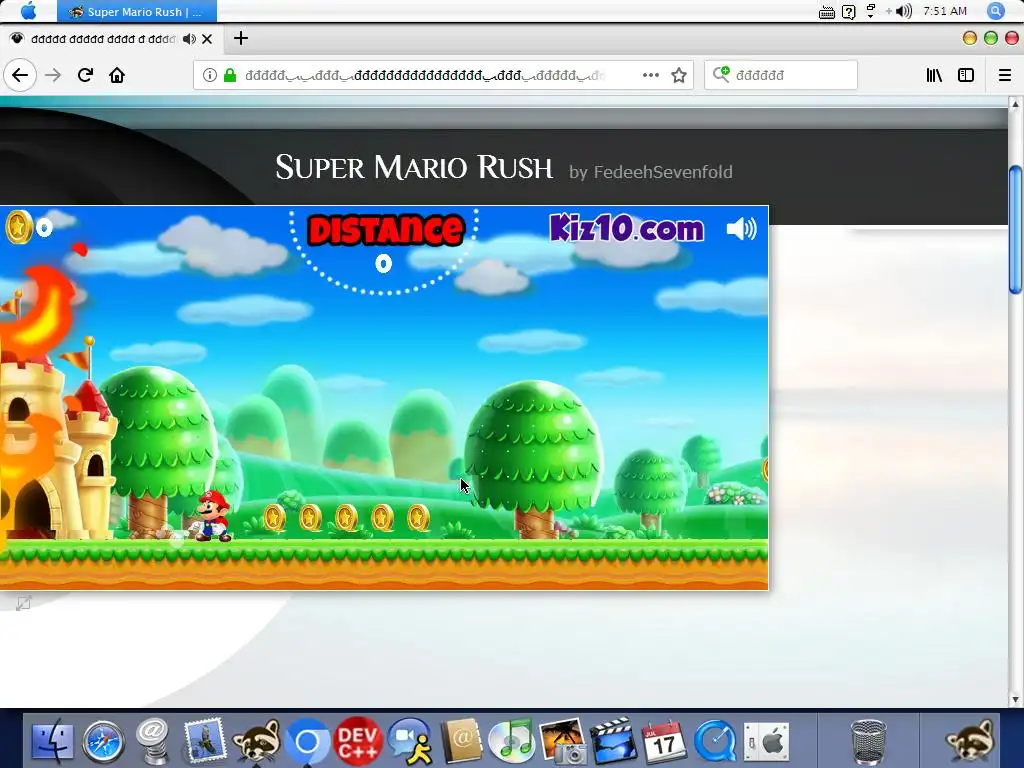1024x768 pixels.
Task: Open Finder from the dock
Action: pyautogui.click(x=53, y=742)
